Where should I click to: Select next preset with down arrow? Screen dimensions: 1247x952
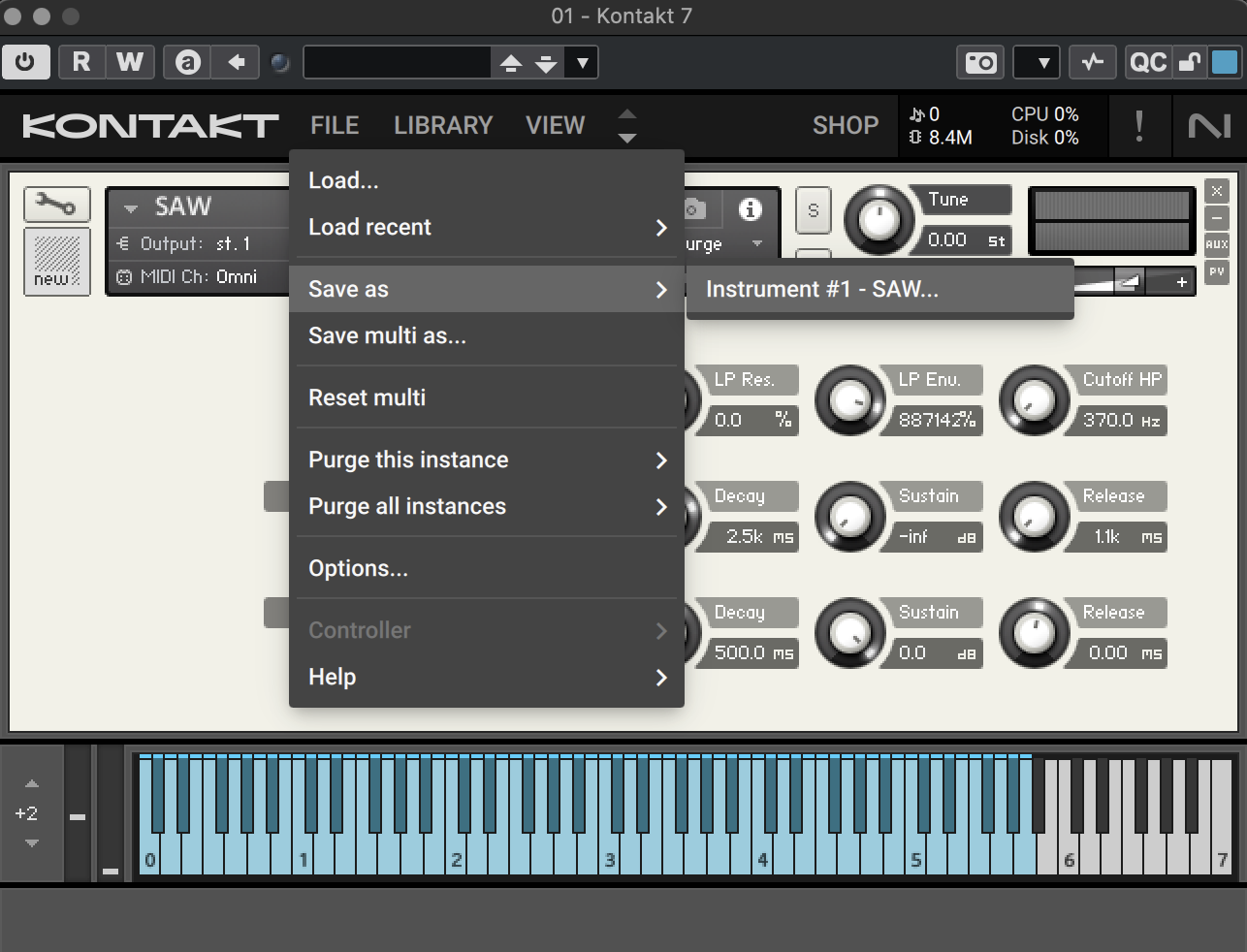[546, 64]
